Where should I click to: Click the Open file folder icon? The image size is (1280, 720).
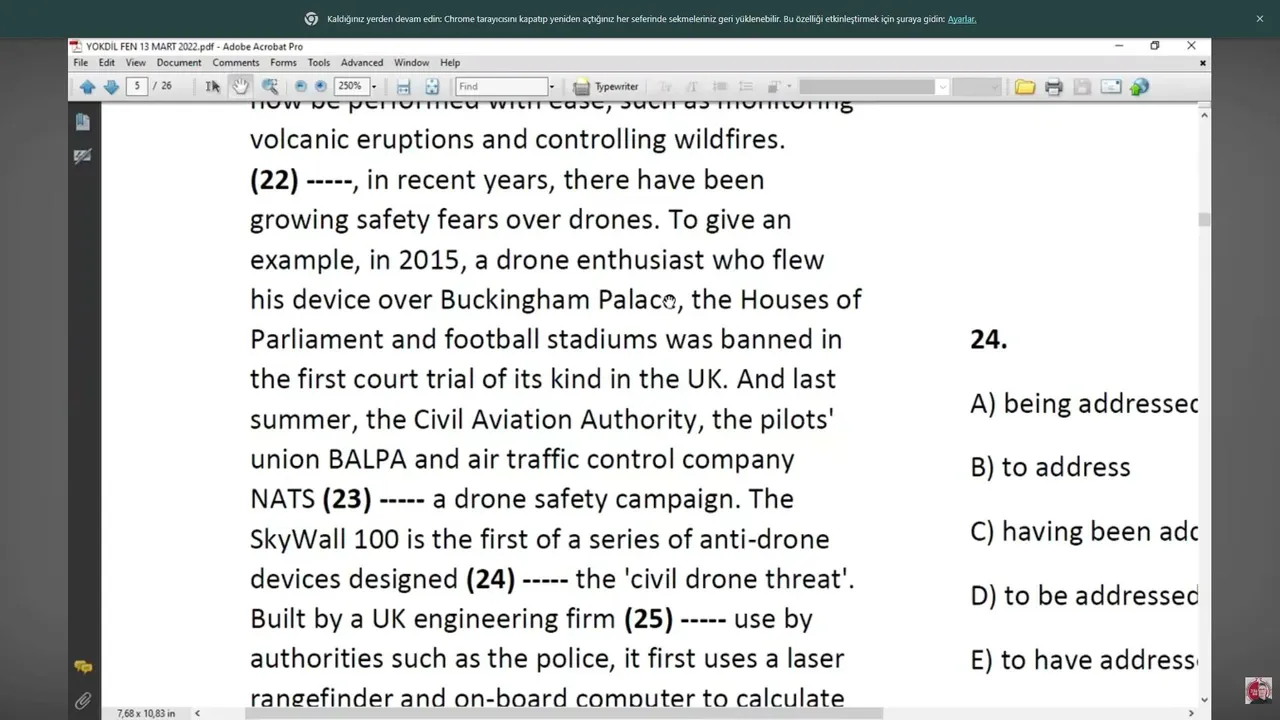(x=1025, y=87)
